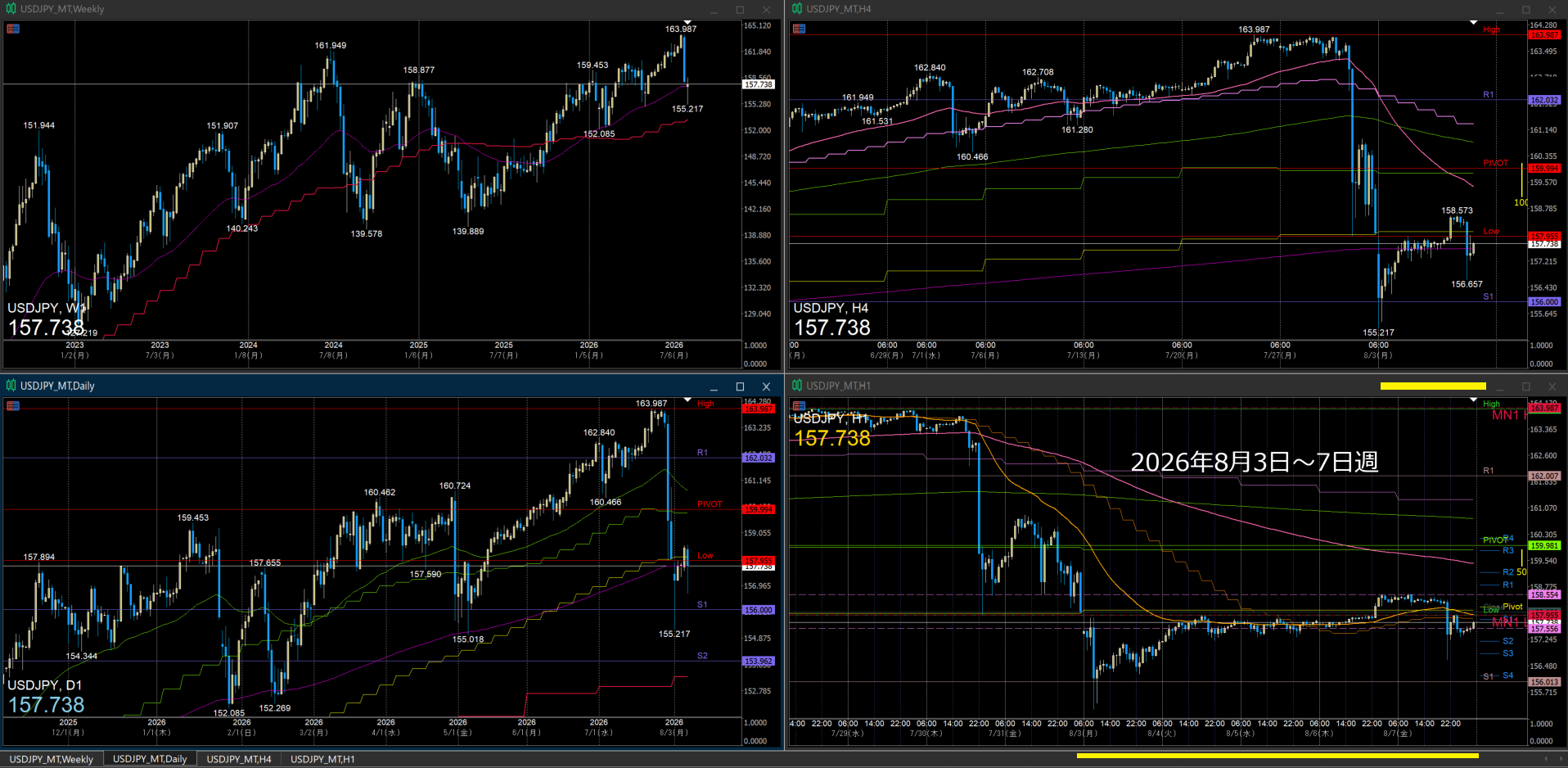
Task: Open the one-click trading panel icon on the H4 chart
Action: point(799,29)
